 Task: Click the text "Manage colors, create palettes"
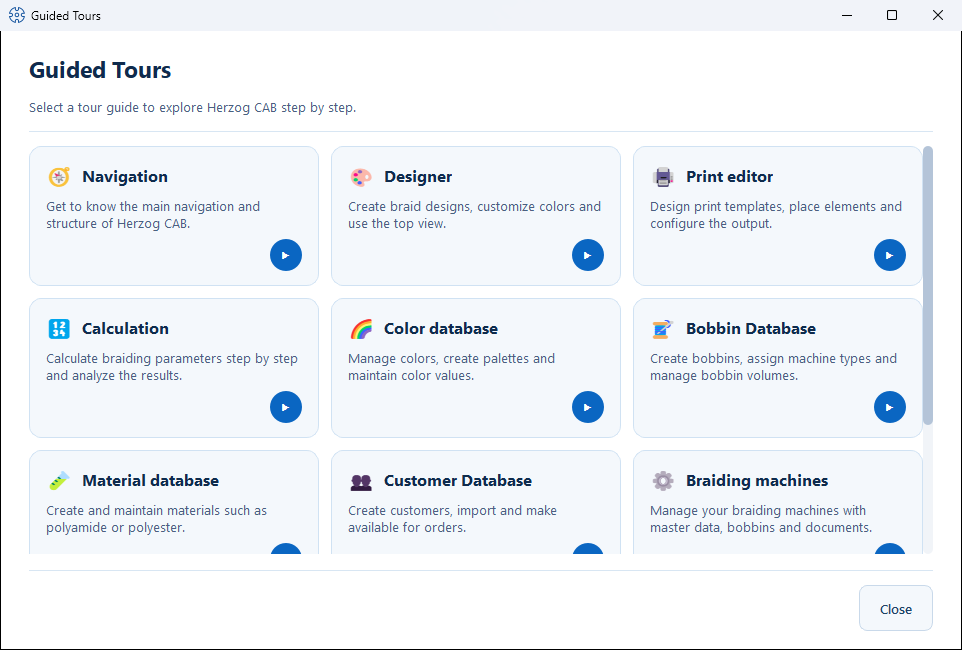(x=440, y=358)
